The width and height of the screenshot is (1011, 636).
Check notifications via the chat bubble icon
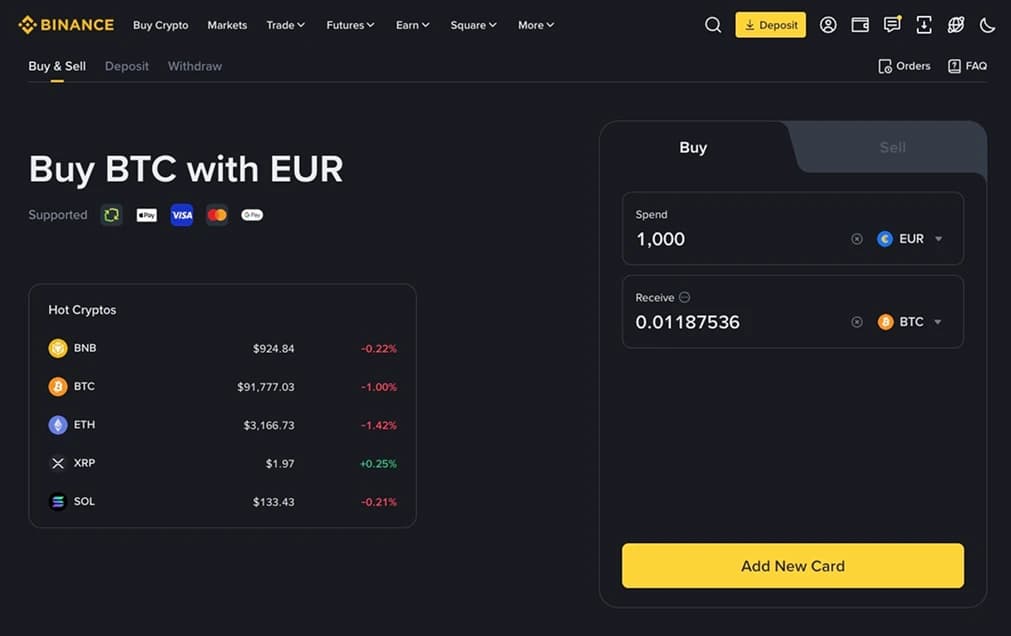pyautogui.click(x=892, y=24)
